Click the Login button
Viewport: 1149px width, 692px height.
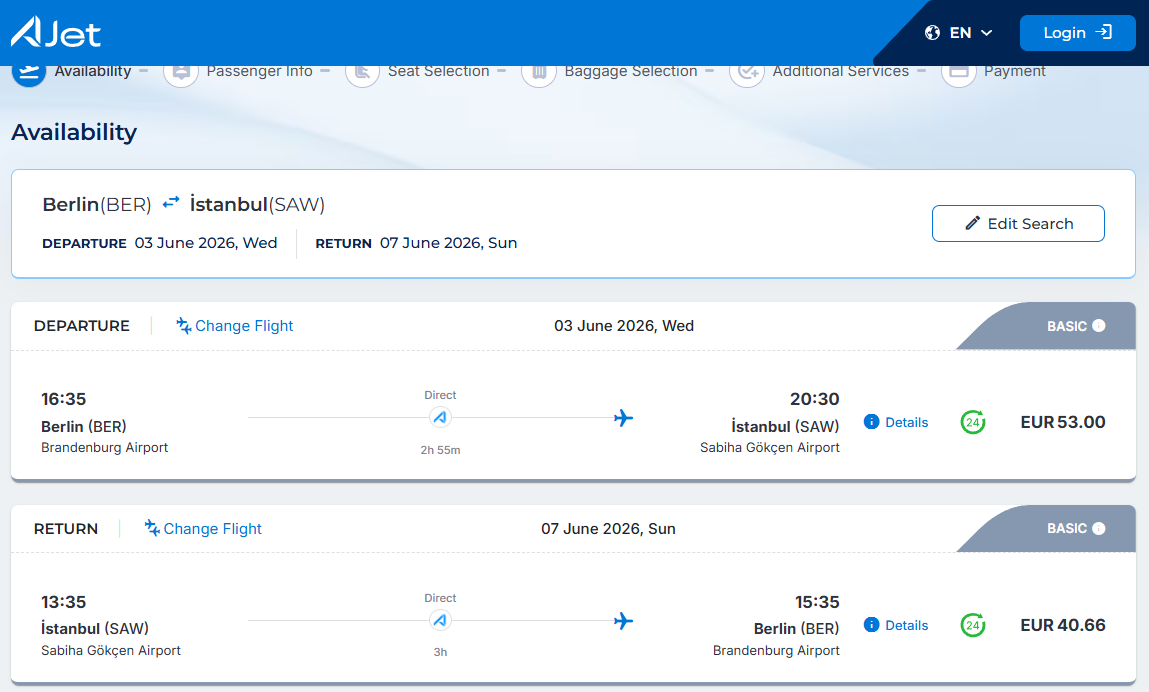click(x=1077, y=33)
